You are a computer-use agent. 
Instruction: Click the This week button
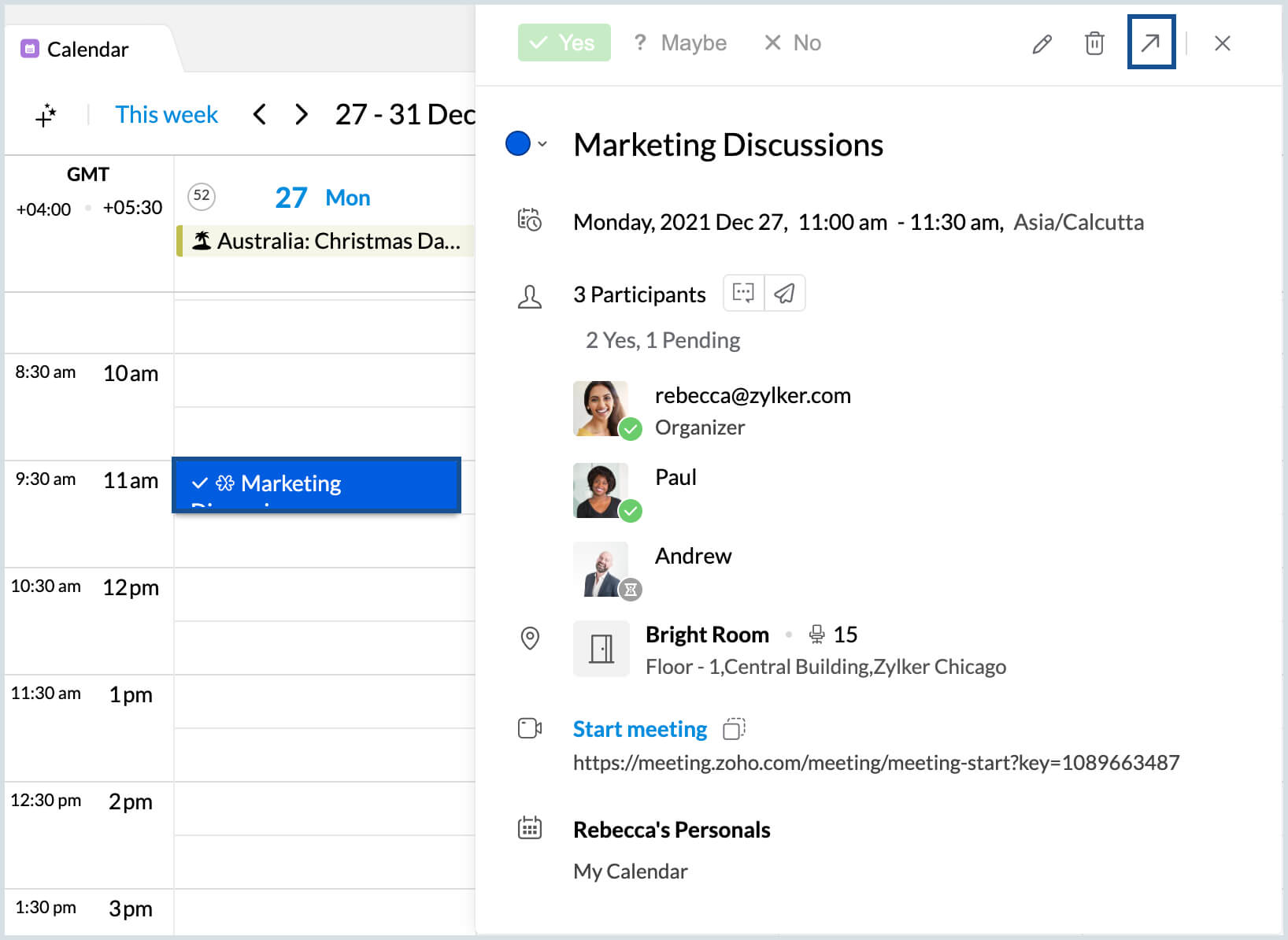click(x=166, y=115)
